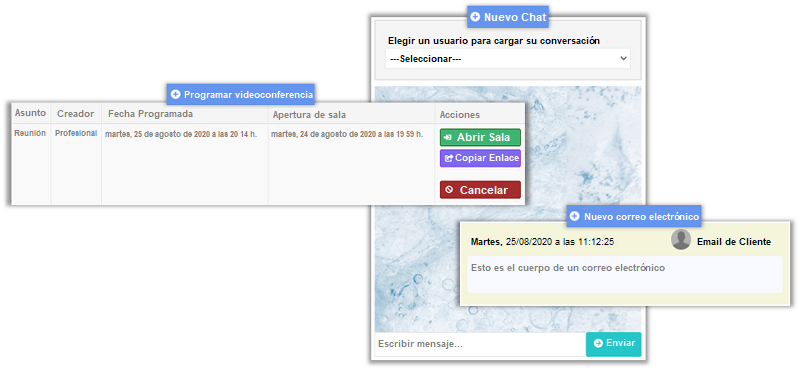This screenshot has width=800, height=370.
Task: Click the Creador column header
Action: (76, 113)
